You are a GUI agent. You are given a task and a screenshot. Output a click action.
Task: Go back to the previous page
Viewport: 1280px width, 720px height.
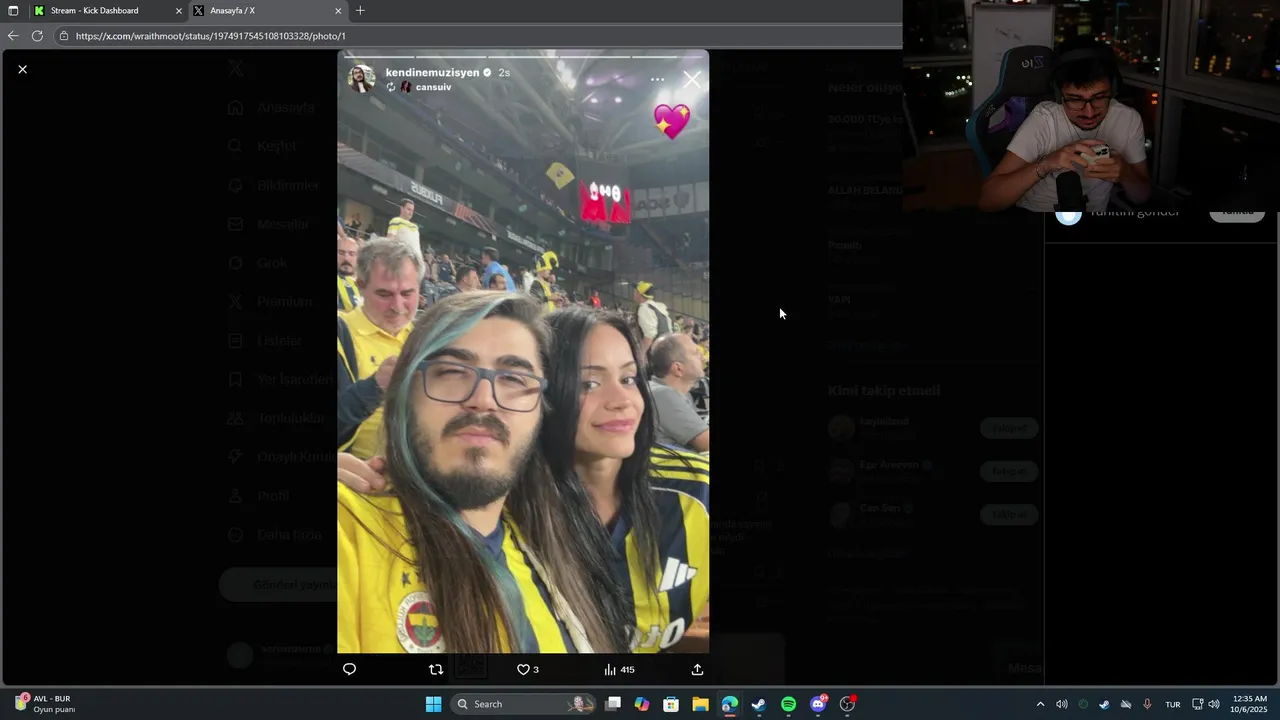pos(13,36)
